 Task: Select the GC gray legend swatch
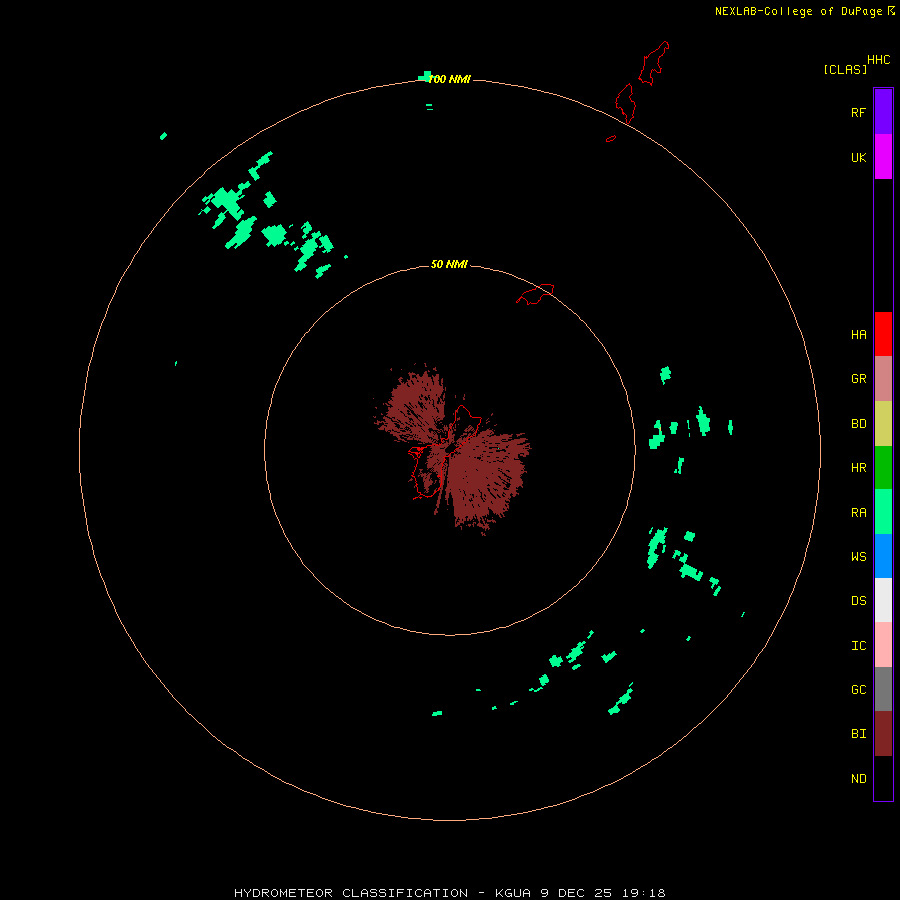883,689
